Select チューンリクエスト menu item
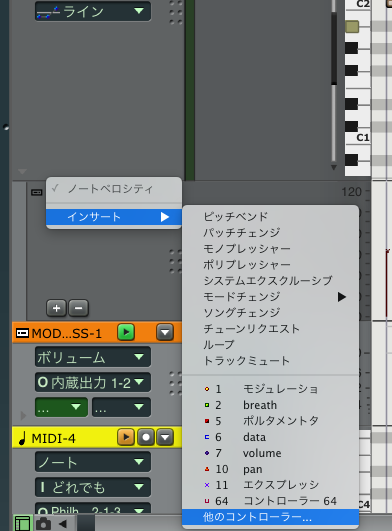The width and height of the screenshot is (392, 531). [x=270, y=329]
